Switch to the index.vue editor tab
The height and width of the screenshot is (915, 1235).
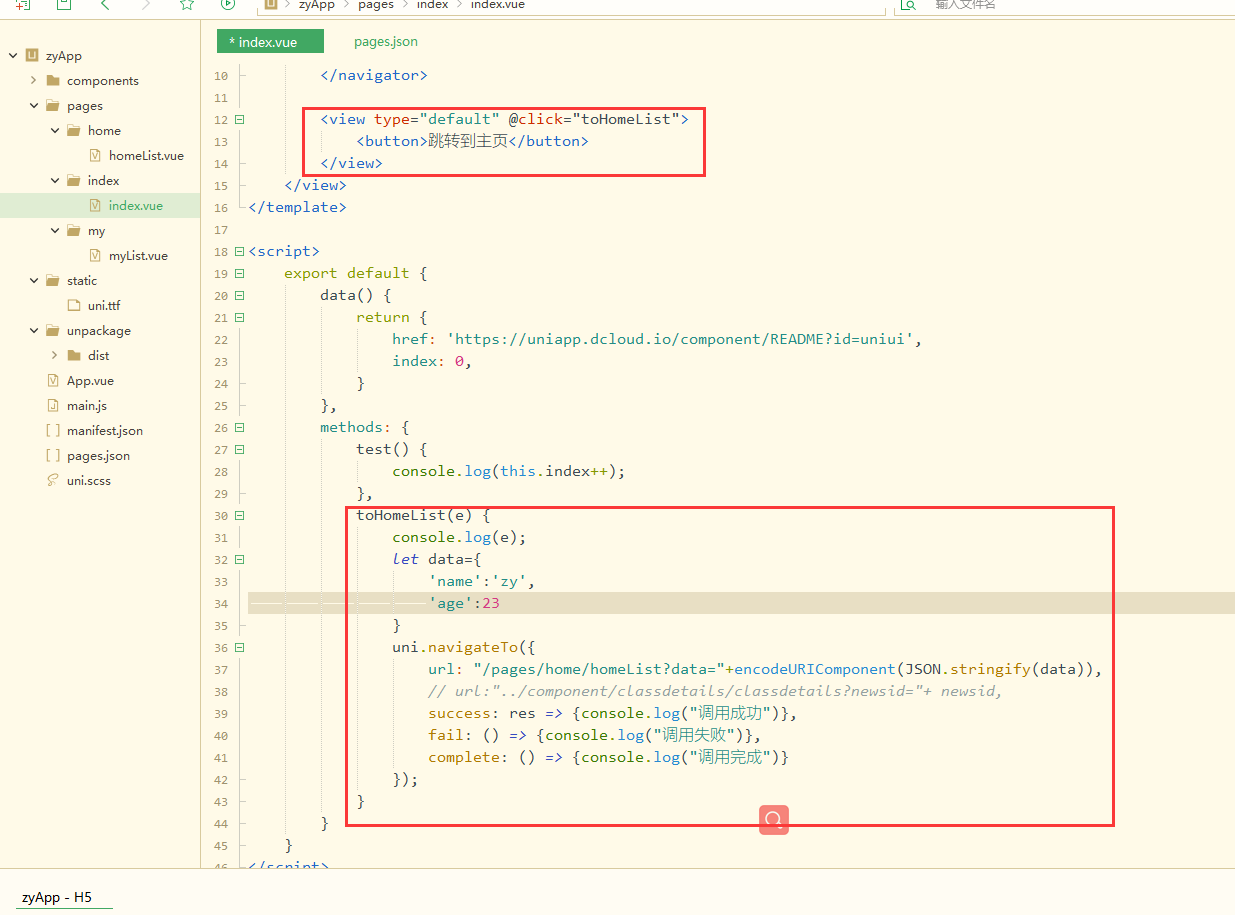[x=270, y=42]
